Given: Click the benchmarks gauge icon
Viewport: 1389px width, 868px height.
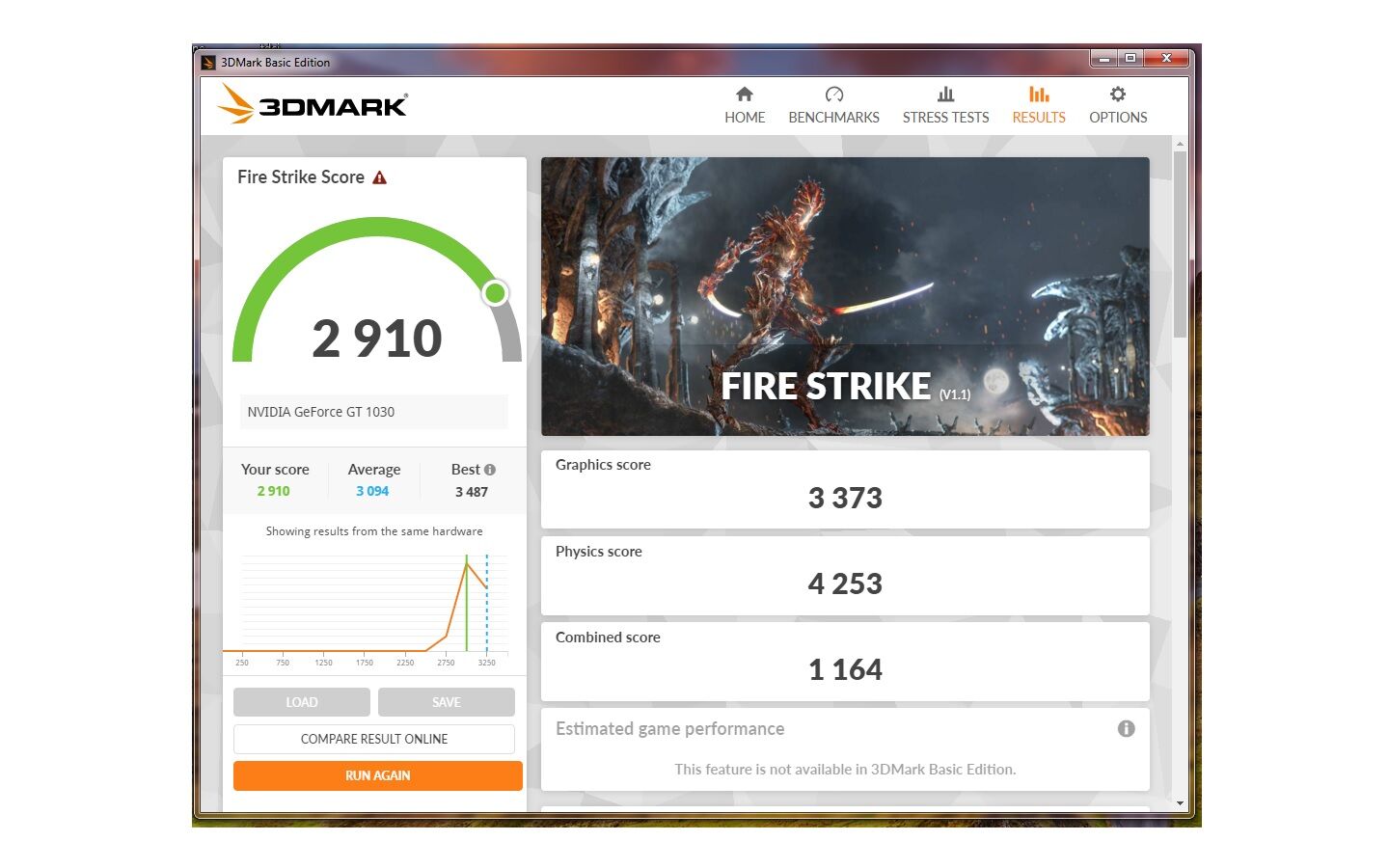Looking at the screenshot, I should point(834,94).
